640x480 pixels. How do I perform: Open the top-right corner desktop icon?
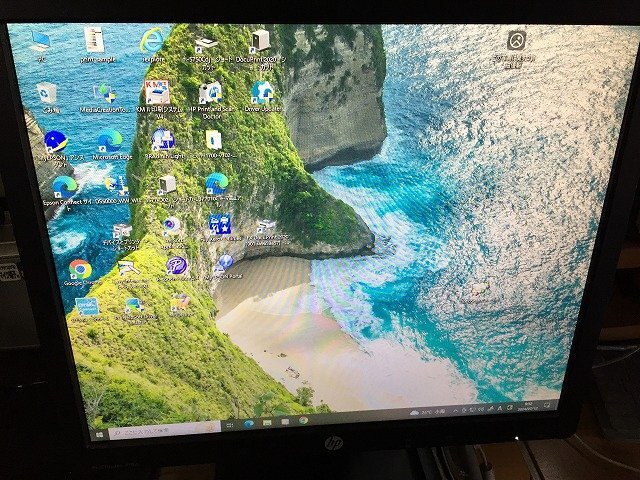click(x=516, y=47)
